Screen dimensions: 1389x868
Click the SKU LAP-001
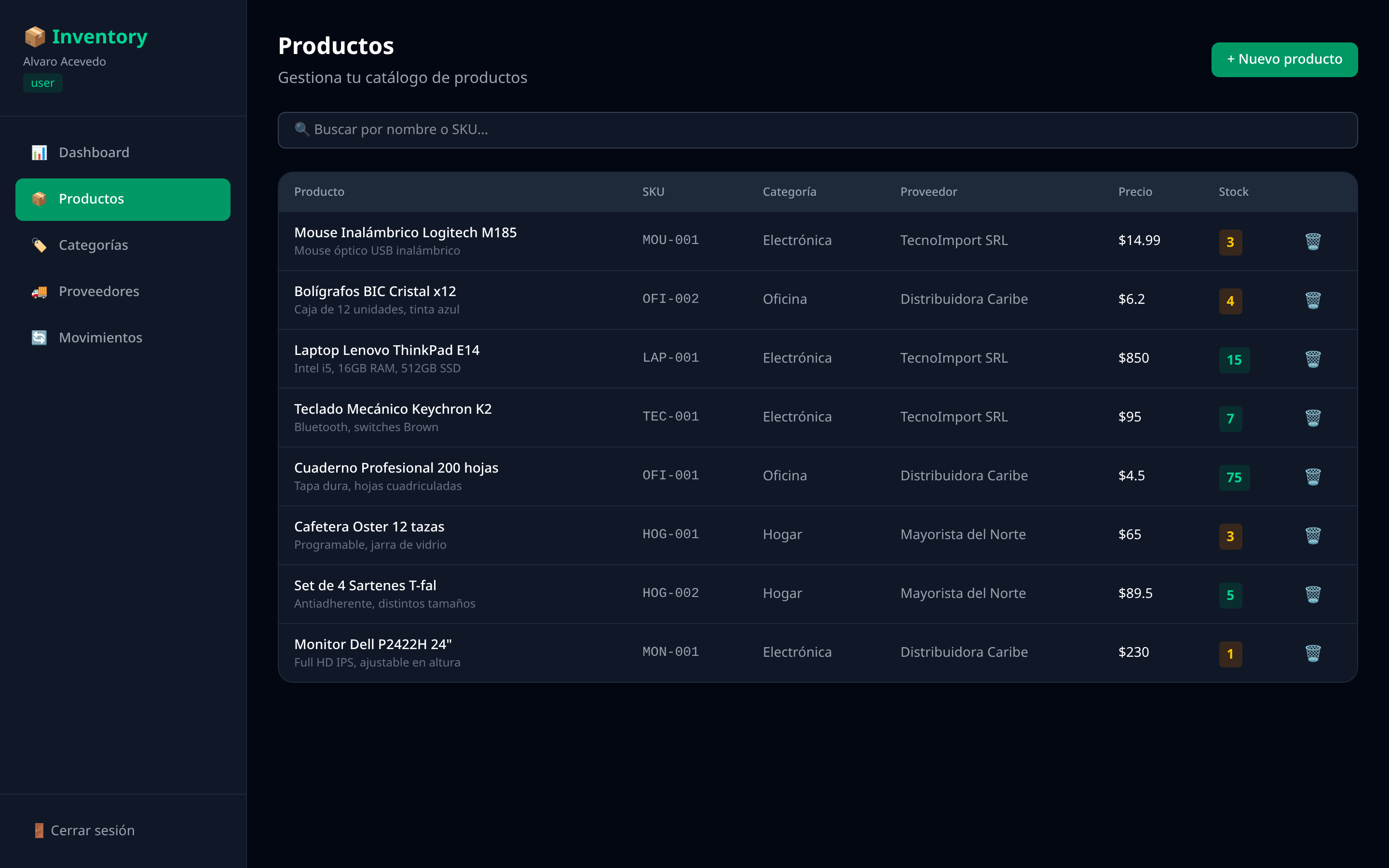670,358
